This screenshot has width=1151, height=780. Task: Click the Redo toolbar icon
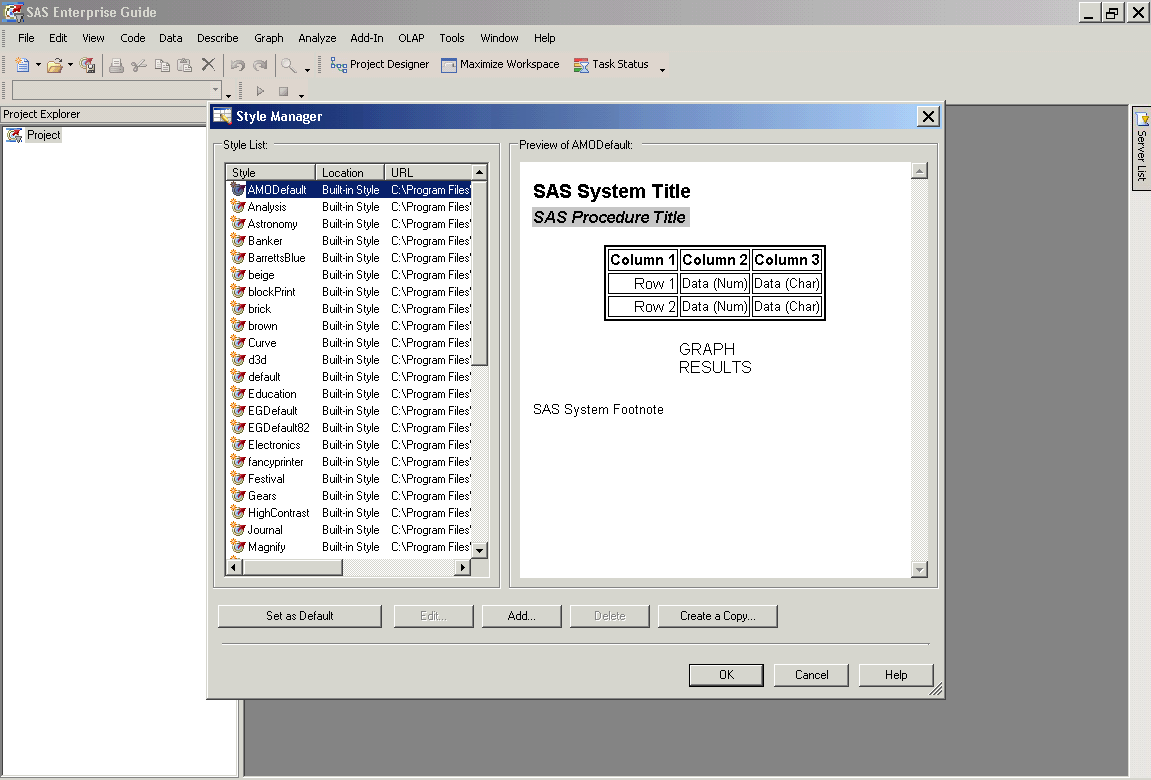pyautogui.click(x=260, y=65)
